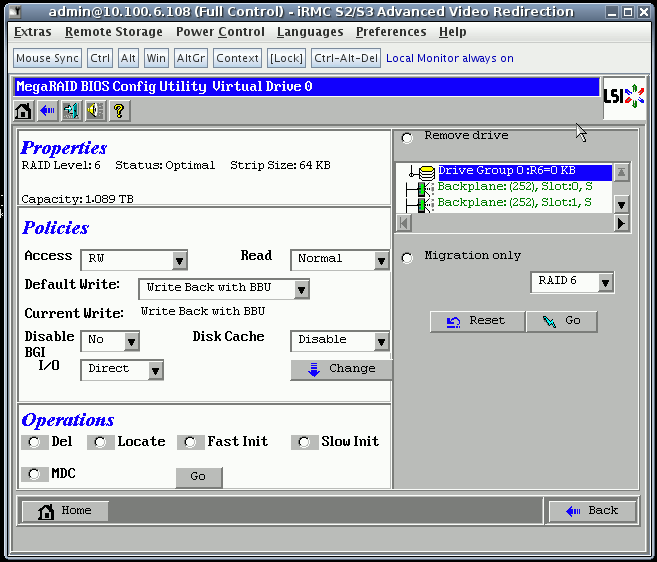The image size is (657, 562).
Task: Open the Preferences menu
Action: [391, 32]
